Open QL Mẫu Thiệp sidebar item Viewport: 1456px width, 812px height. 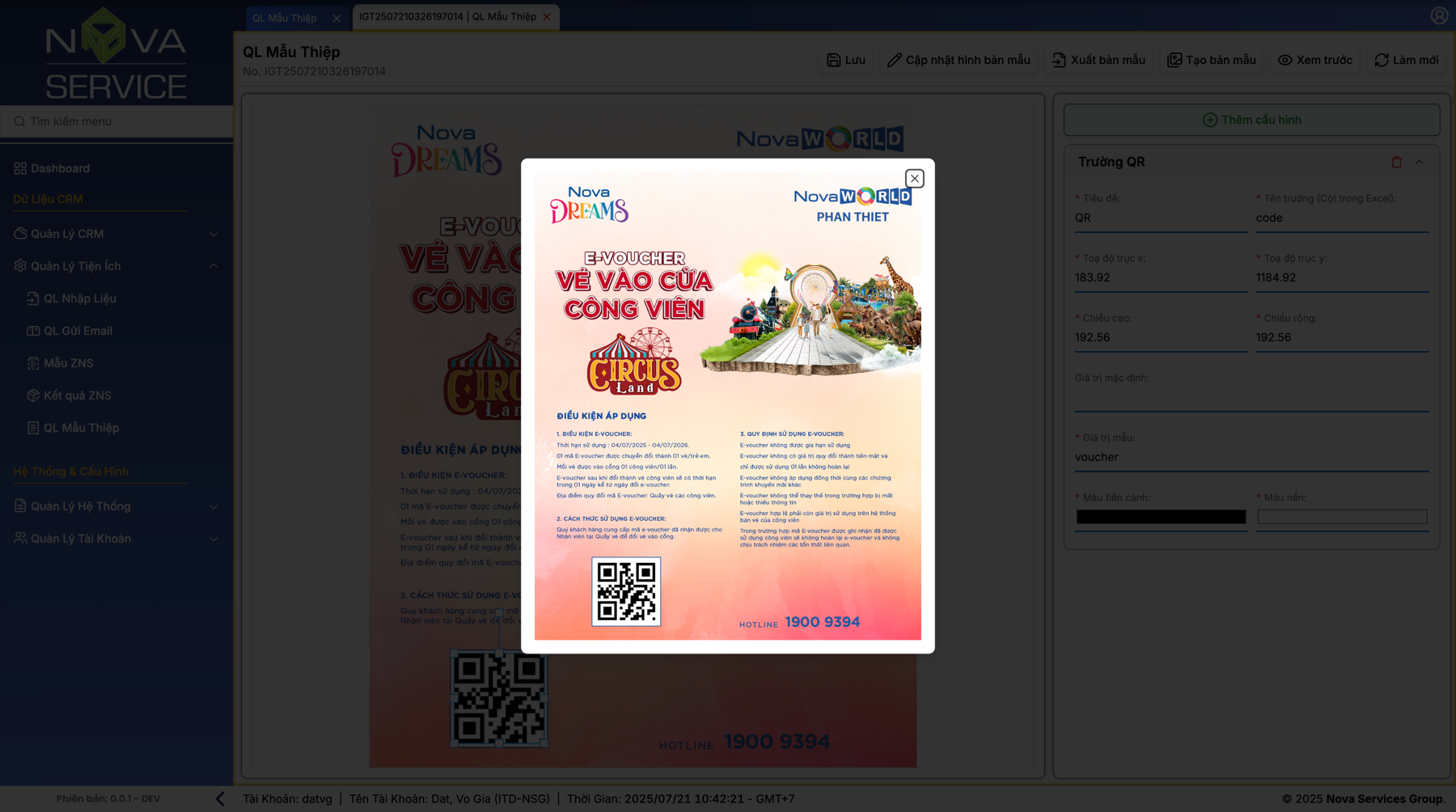(x=81, y=428)
